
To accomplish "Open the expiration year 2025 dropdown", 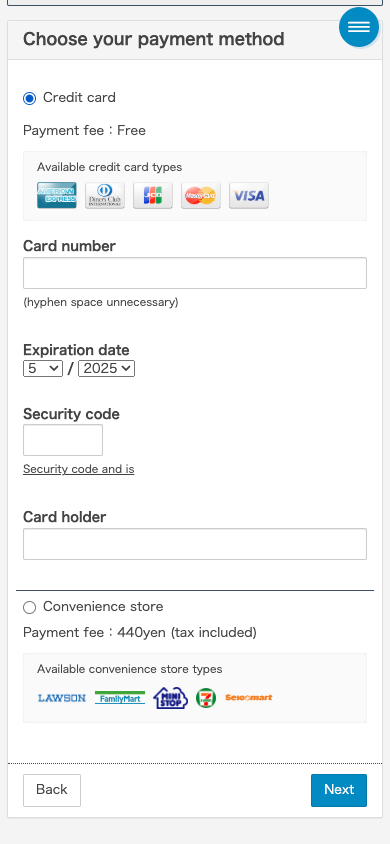I will (x=107, y=369).
